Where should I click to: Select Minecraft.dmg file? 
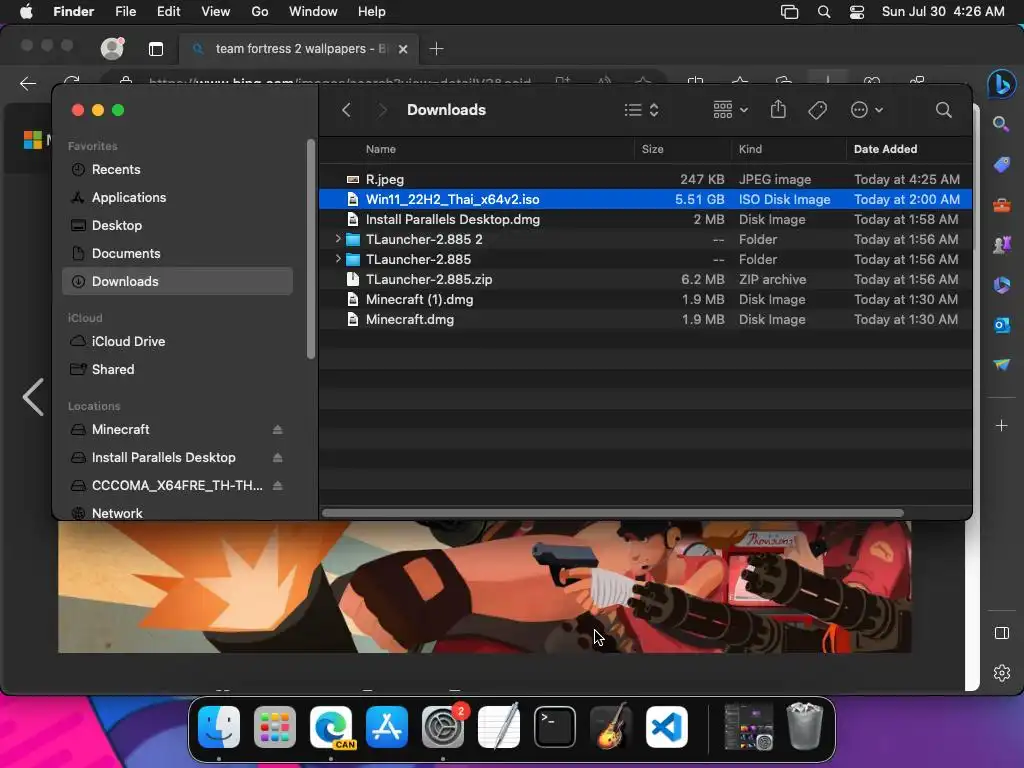click(645, 319)
